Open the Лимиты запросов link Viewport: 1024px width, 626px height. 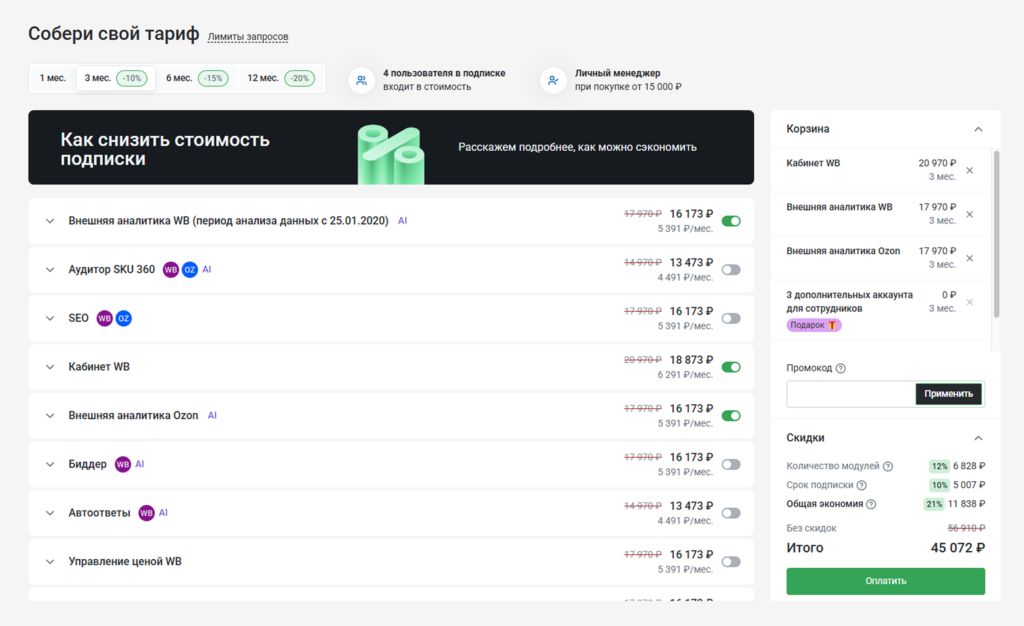click(248, 37)
